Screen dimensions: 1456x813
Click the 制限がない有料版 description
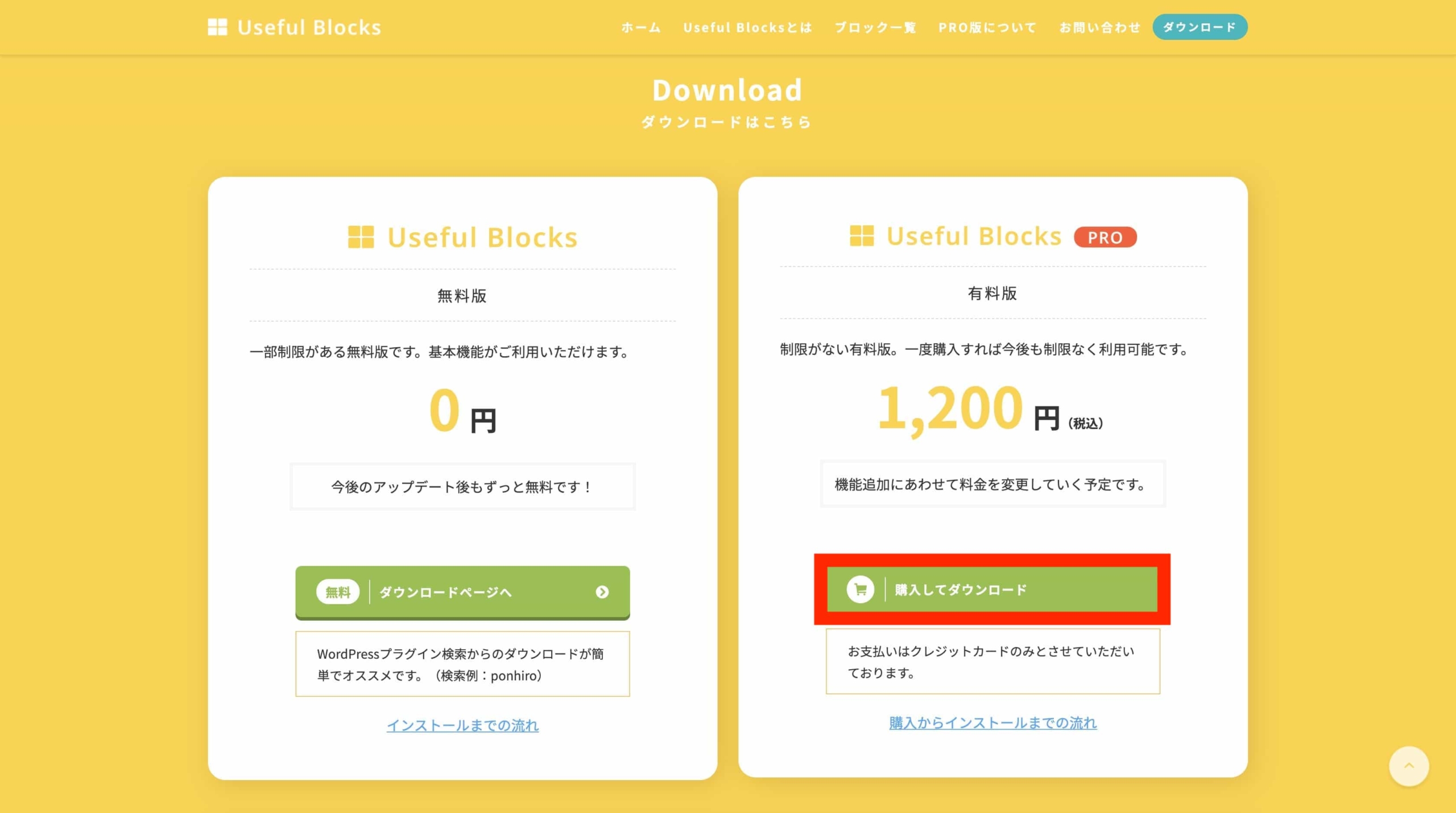pyautogui.click(x=986, y=349)
